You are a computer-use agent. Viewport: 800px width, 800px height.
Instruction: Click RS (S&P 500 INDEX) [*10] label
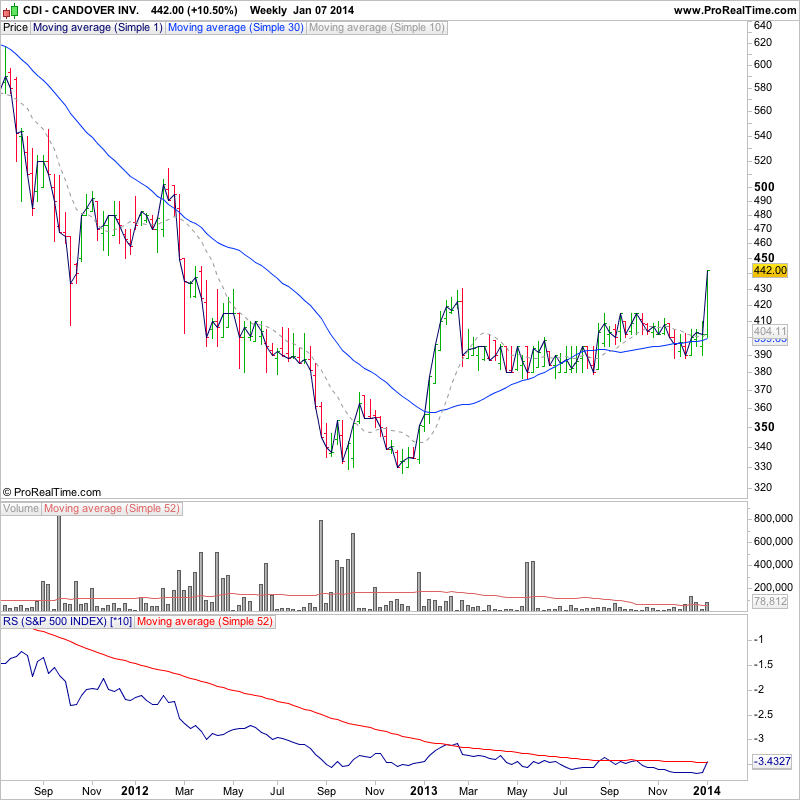67,621
